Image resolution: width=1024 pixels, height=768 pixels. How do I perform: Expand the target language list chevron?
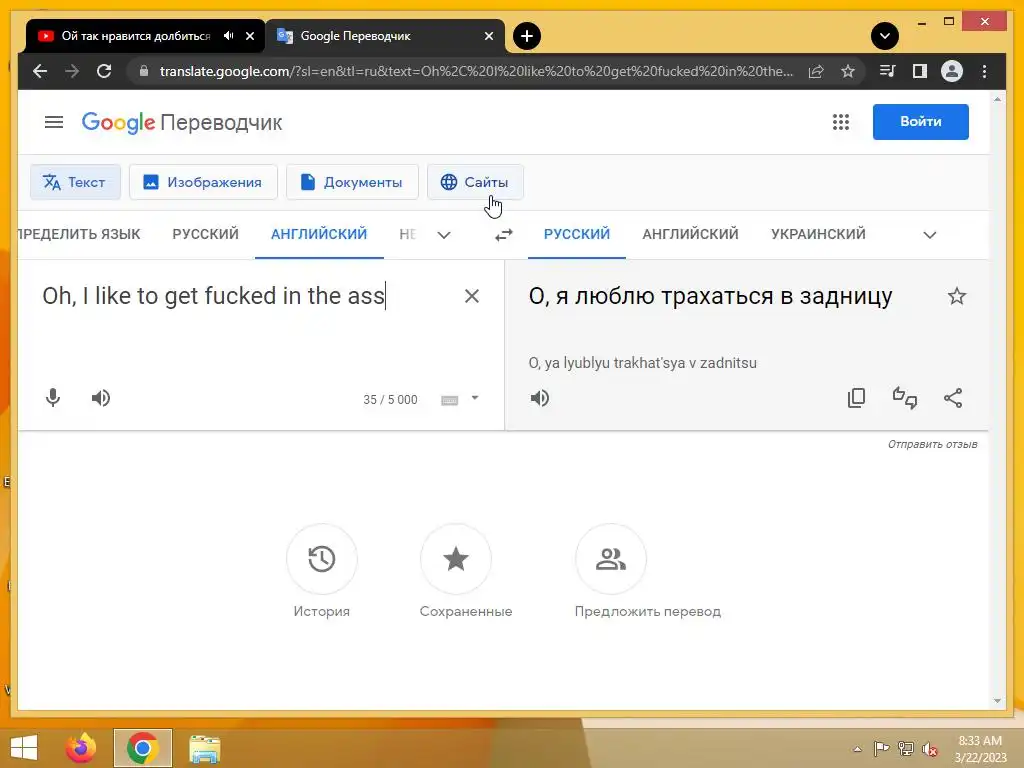tap(930, 235)
